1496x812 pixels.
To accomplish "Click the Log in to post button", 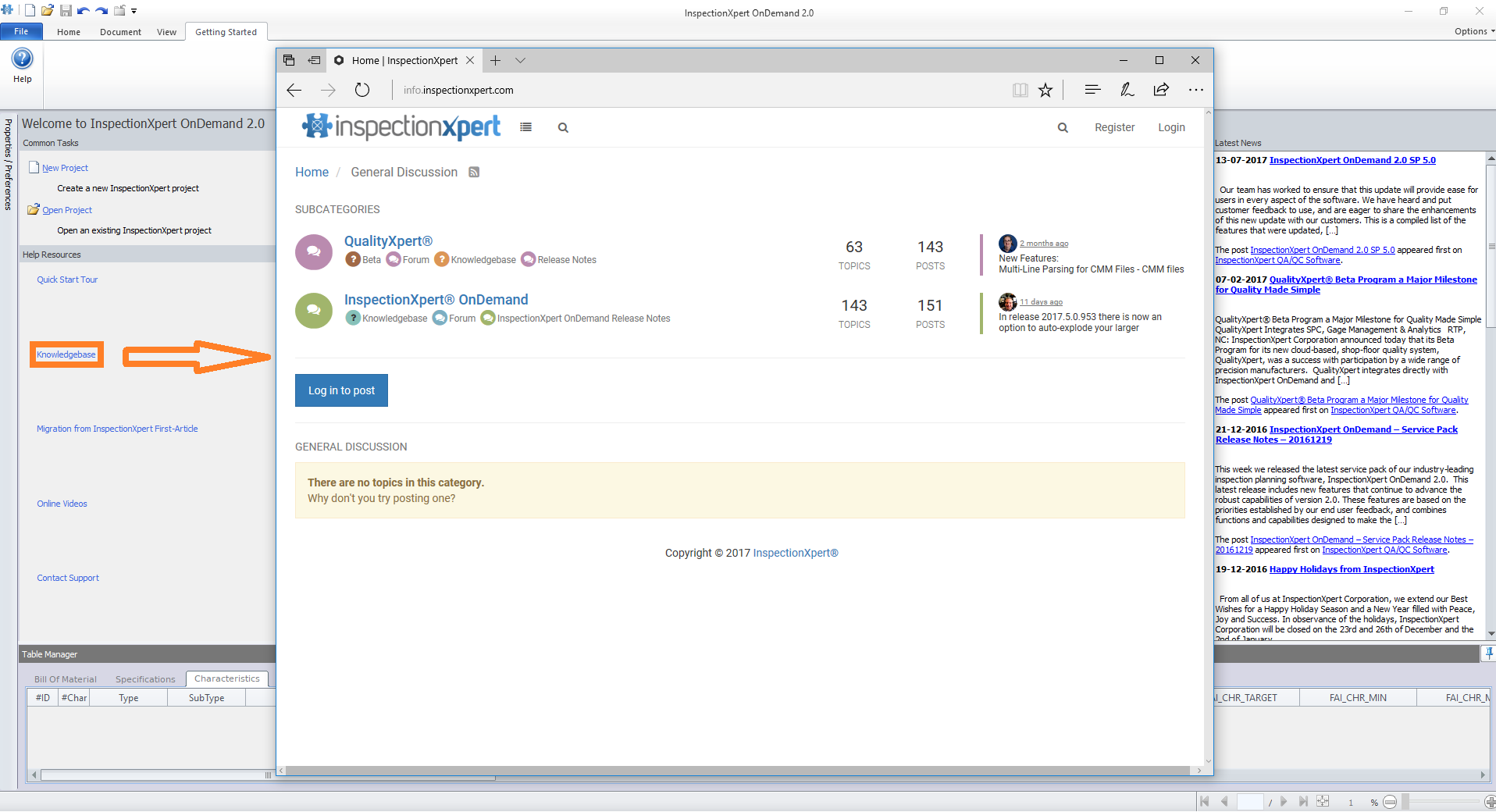I will pyautogui.click(x=341, y=390).
